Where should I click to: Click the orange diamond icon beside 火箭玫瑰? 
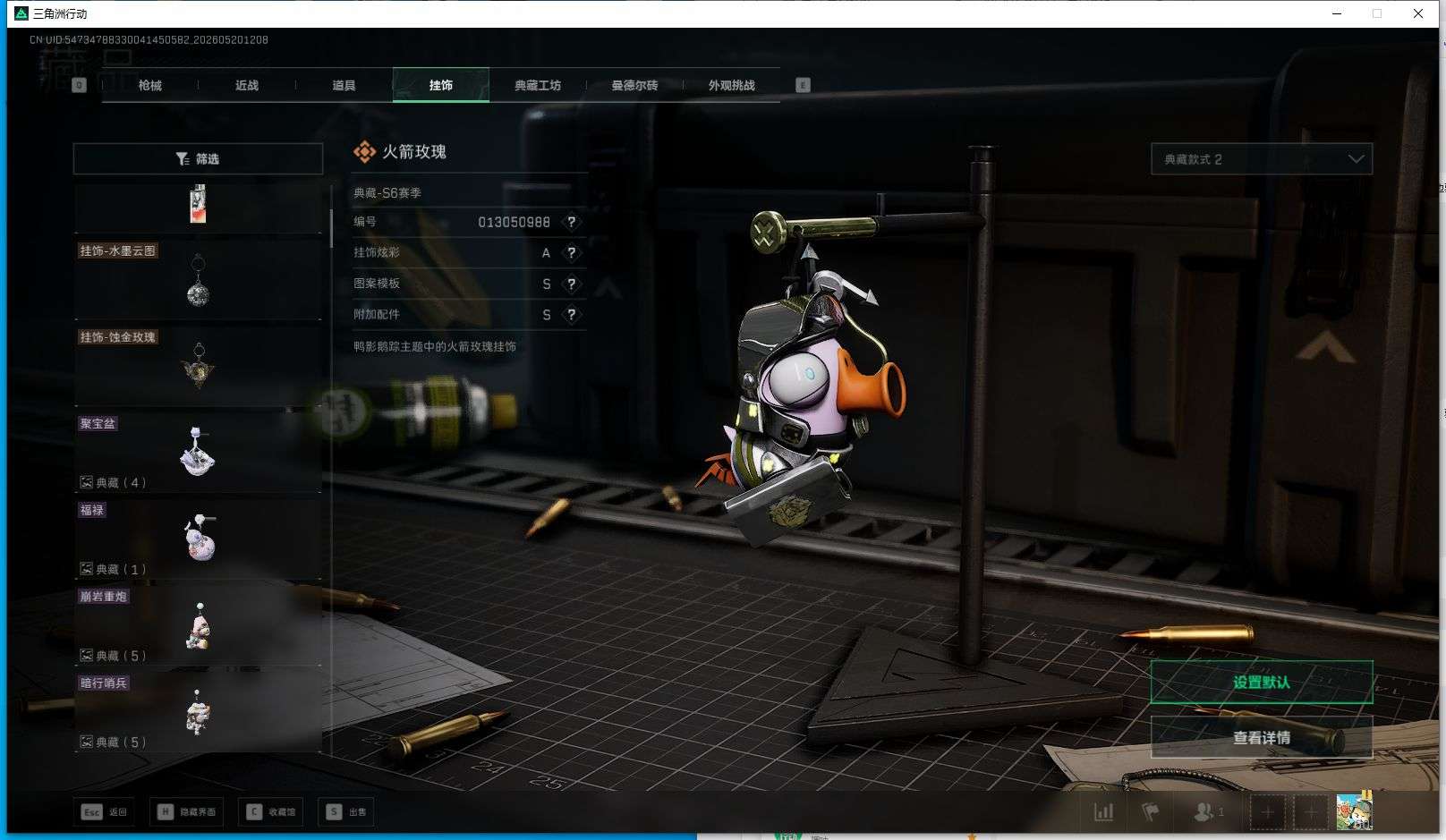tap(364, 152)
